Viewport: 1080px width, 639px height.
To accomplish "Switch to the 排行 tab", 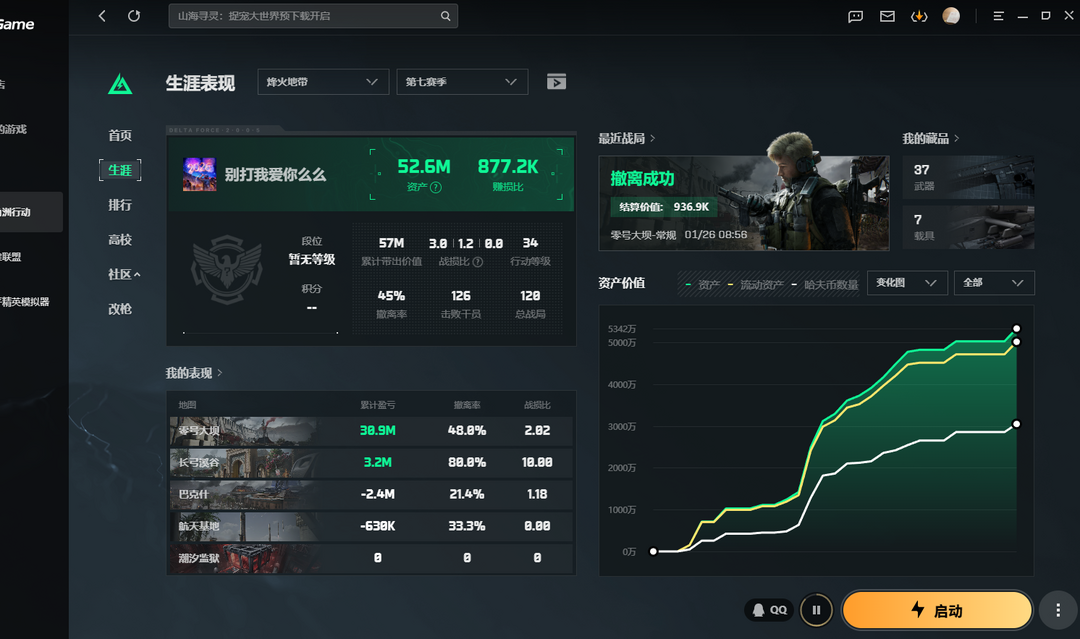I will click(120, 205).
